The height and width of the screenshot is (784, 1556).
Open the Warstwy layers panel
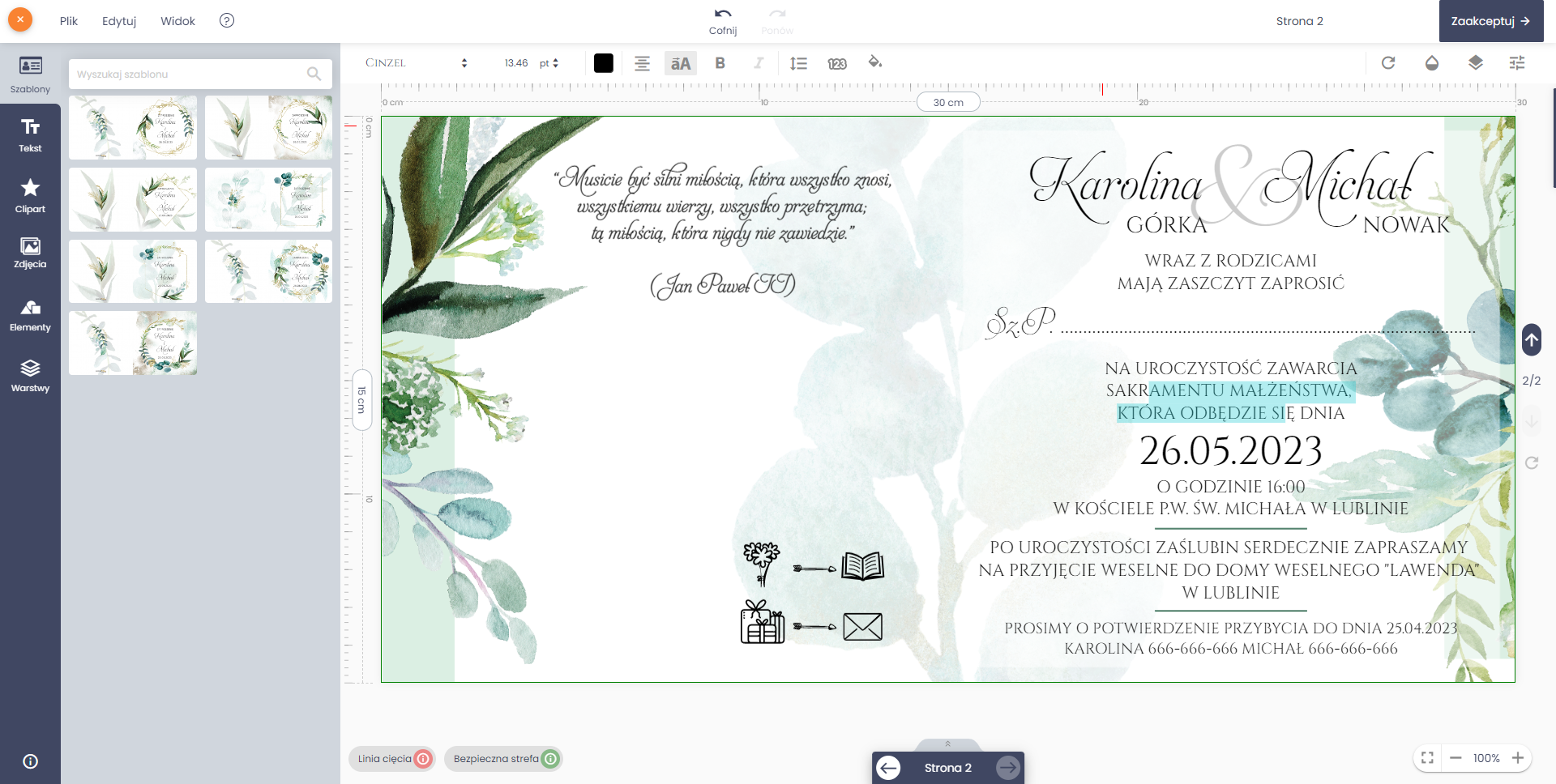(30, 376)
